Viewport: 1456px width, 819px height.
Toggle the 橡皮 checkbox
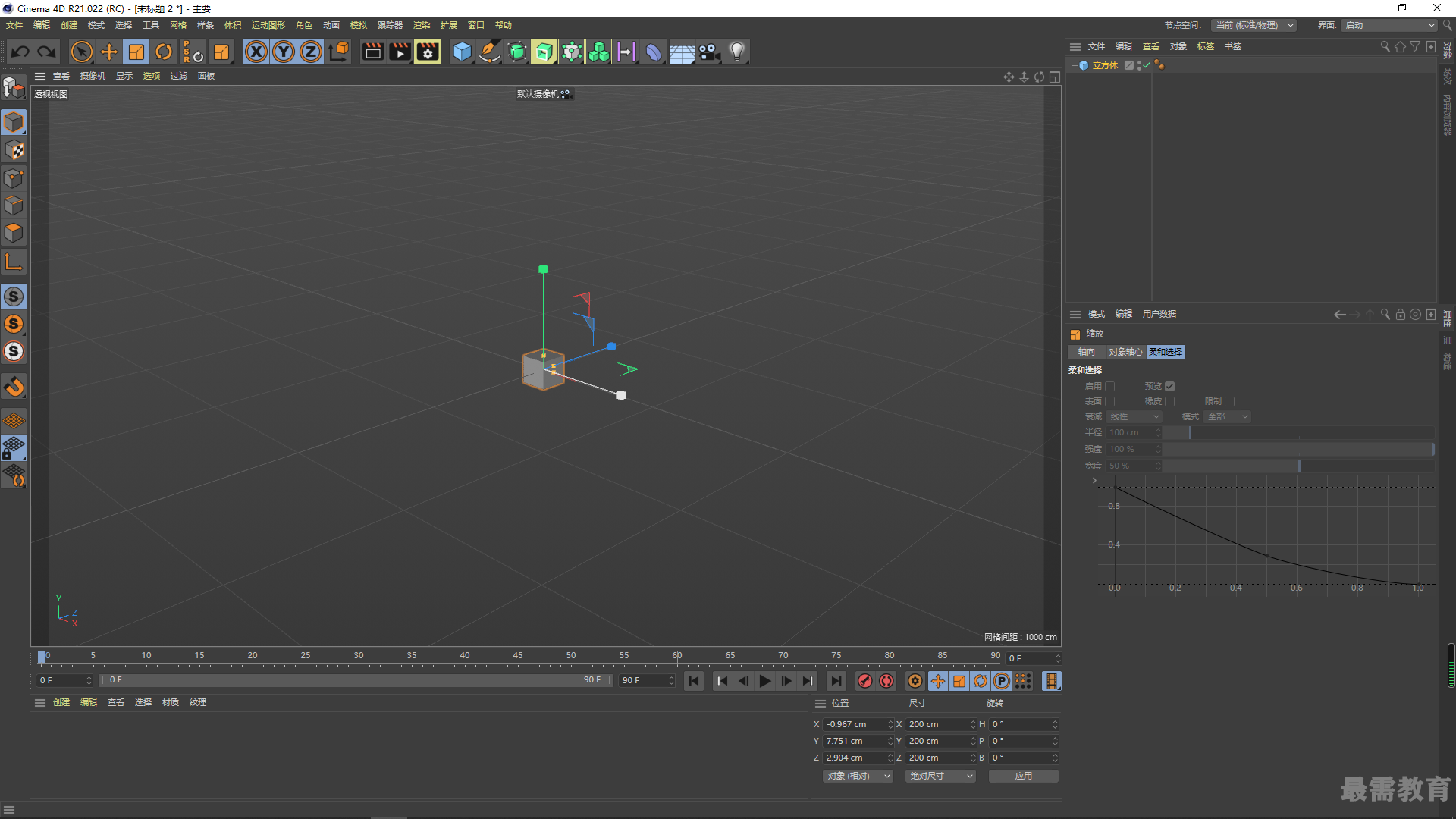1170,401
